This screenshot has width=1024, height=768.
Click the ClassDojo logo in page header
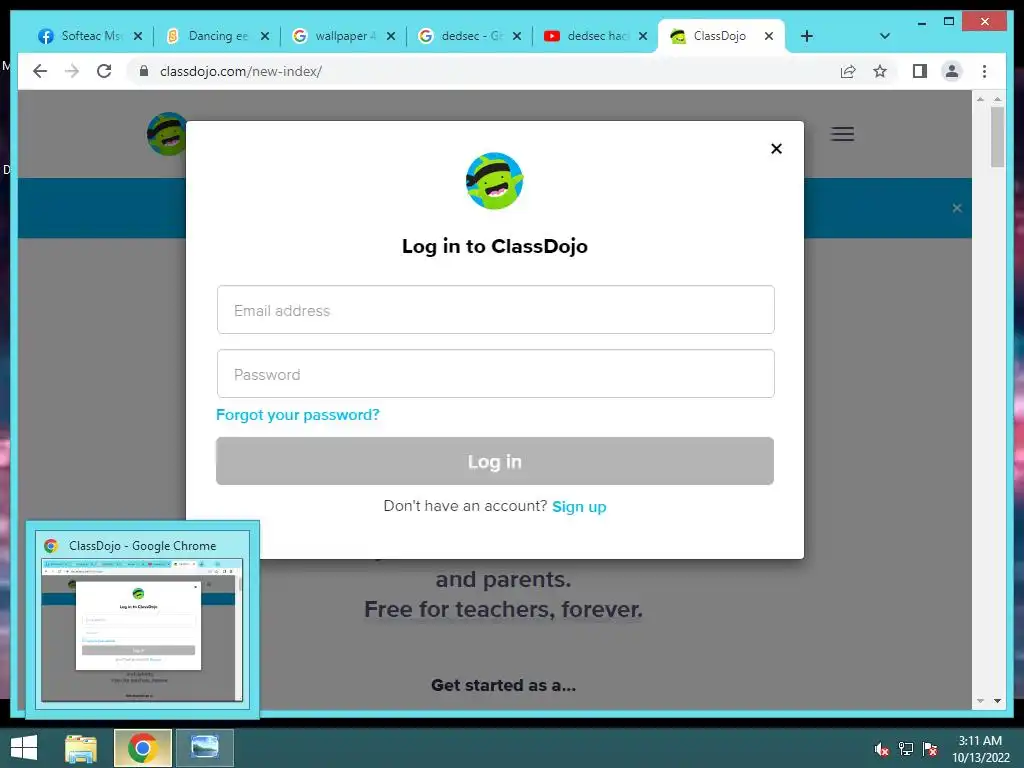[167, 135]
